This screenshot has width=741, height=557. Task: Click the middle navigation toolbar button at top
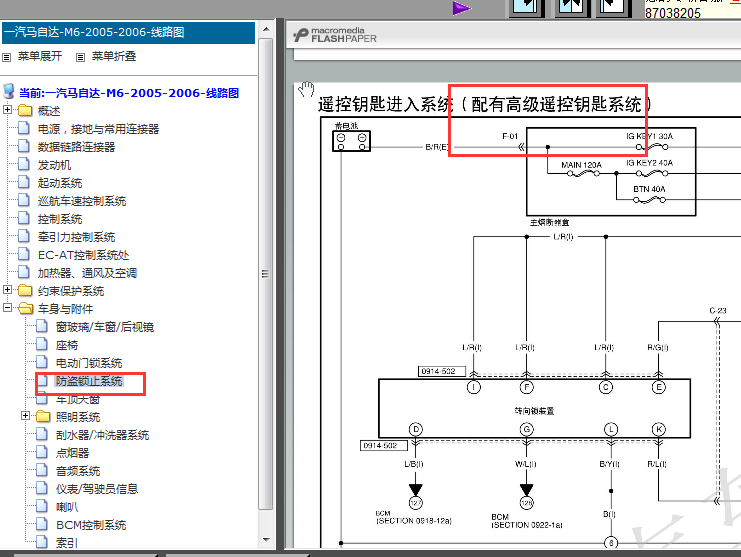click(x=571, y=7)
